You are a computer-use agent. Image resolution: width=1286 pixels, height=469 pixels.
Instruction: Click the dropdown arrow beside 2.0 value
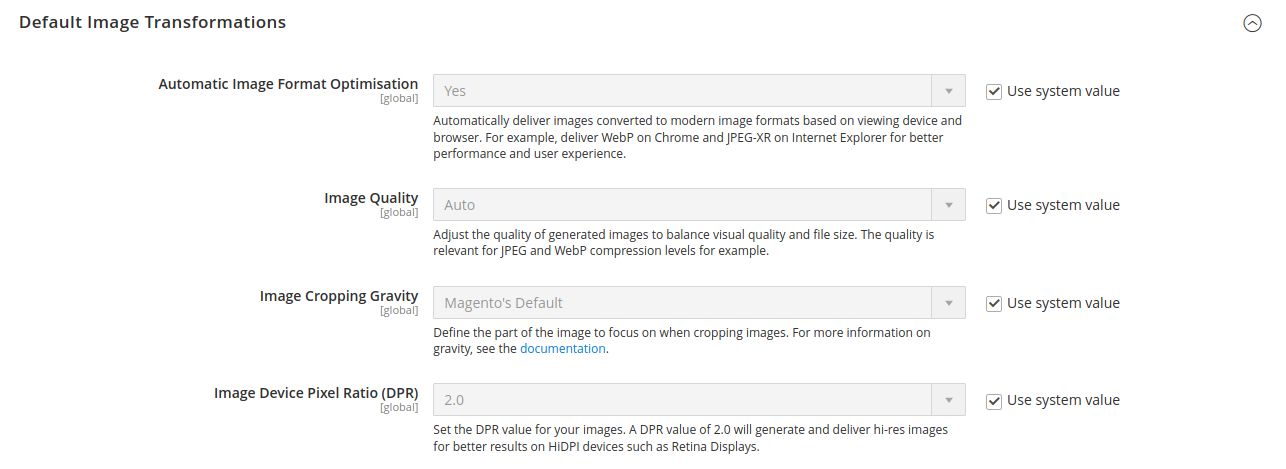click(x=948, y=400)
